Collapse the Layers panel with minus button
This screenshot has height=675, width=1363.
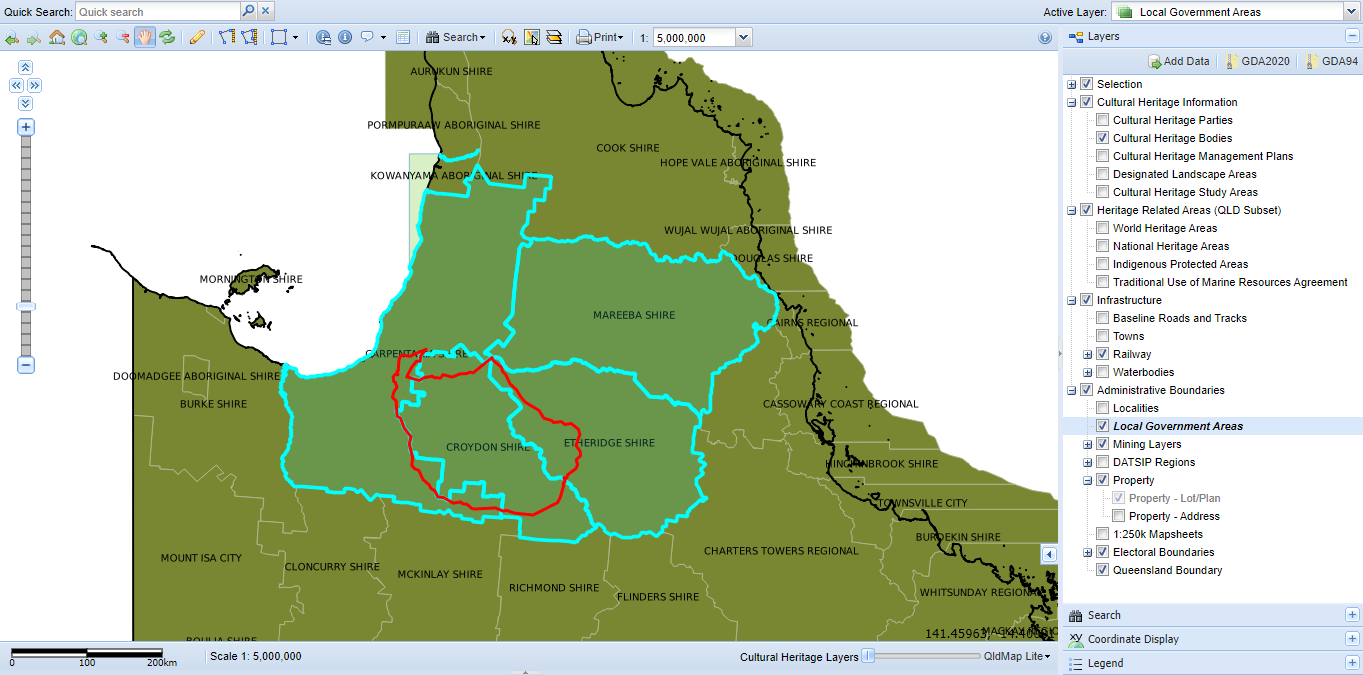pyautogui.click(x=1352, y=36)
